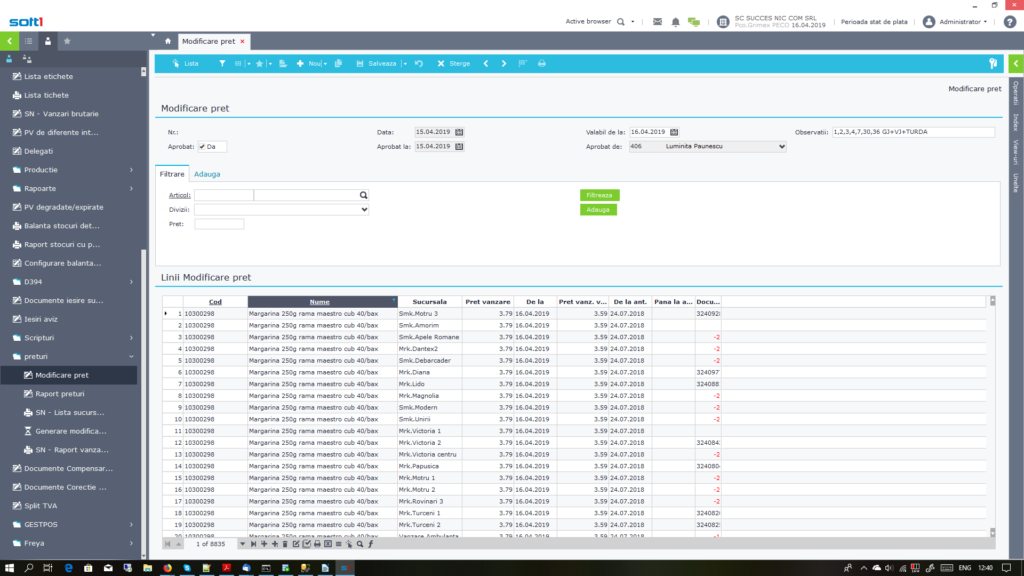Collapse sidebar with green back arrow
1024x576 pixels.
pos(9,41)
